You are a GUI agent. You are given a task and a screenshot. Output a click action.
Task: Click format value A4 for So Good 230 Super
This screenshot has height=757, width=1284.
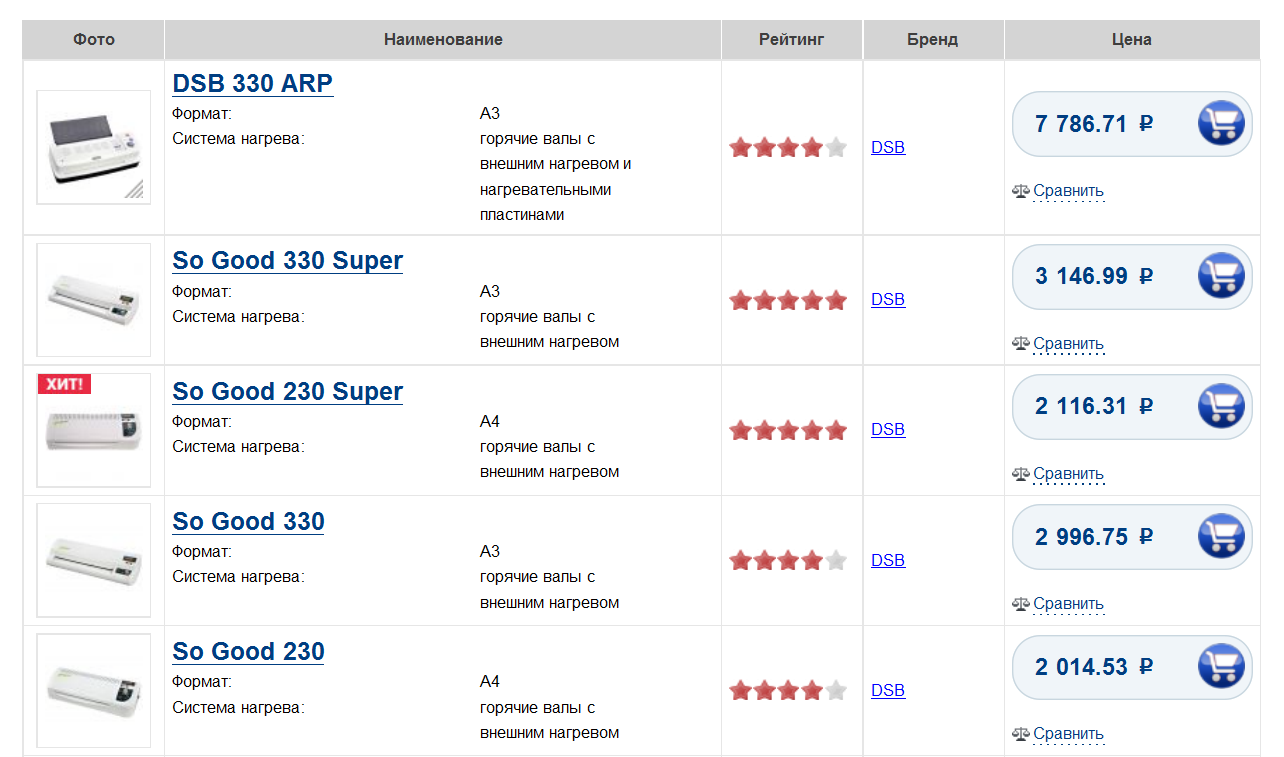490,421
